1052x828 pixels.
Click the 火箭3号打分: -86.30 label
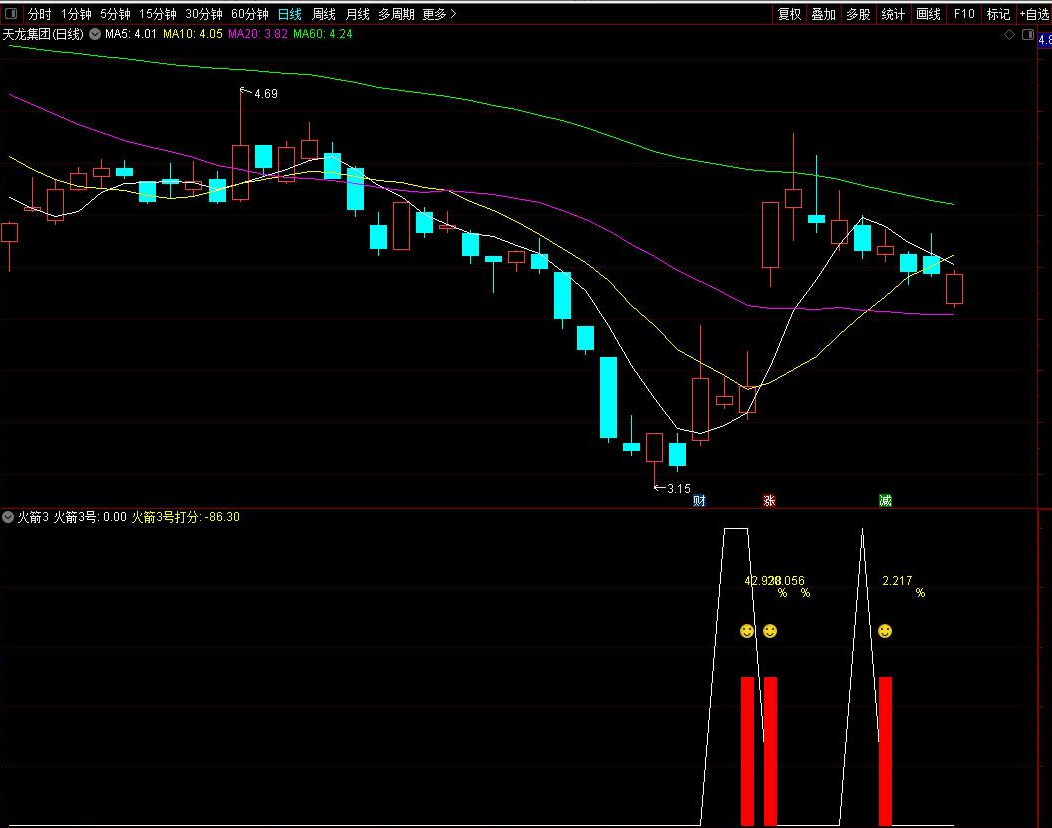[185, 517]
